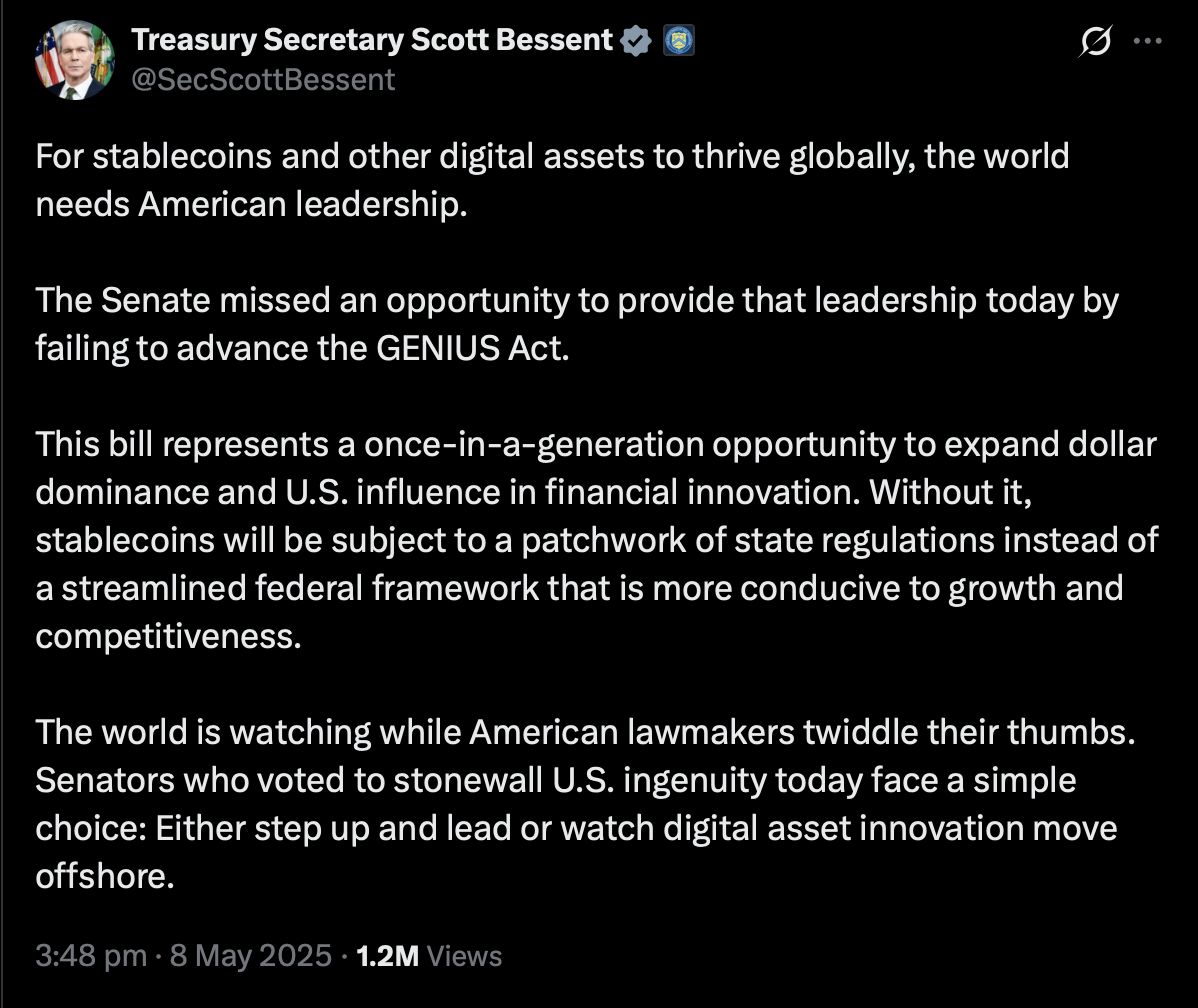Click the word 'competitiveness.' in the post
Image resolution: width=1198 pixels, height=1008 pixels.
168,636
